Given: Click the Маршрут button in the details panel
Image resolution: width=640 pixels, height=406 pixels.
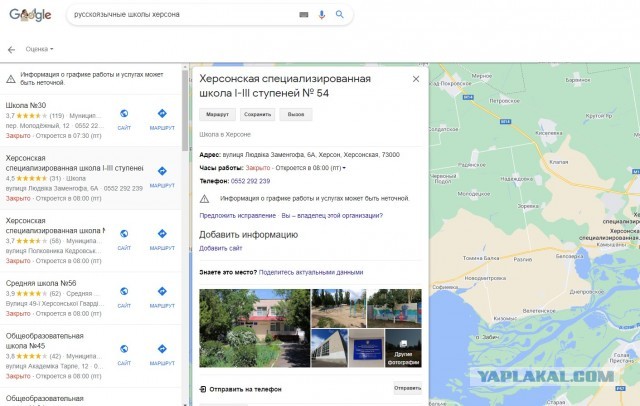Looking at the screenshot, I should [218, 114].
